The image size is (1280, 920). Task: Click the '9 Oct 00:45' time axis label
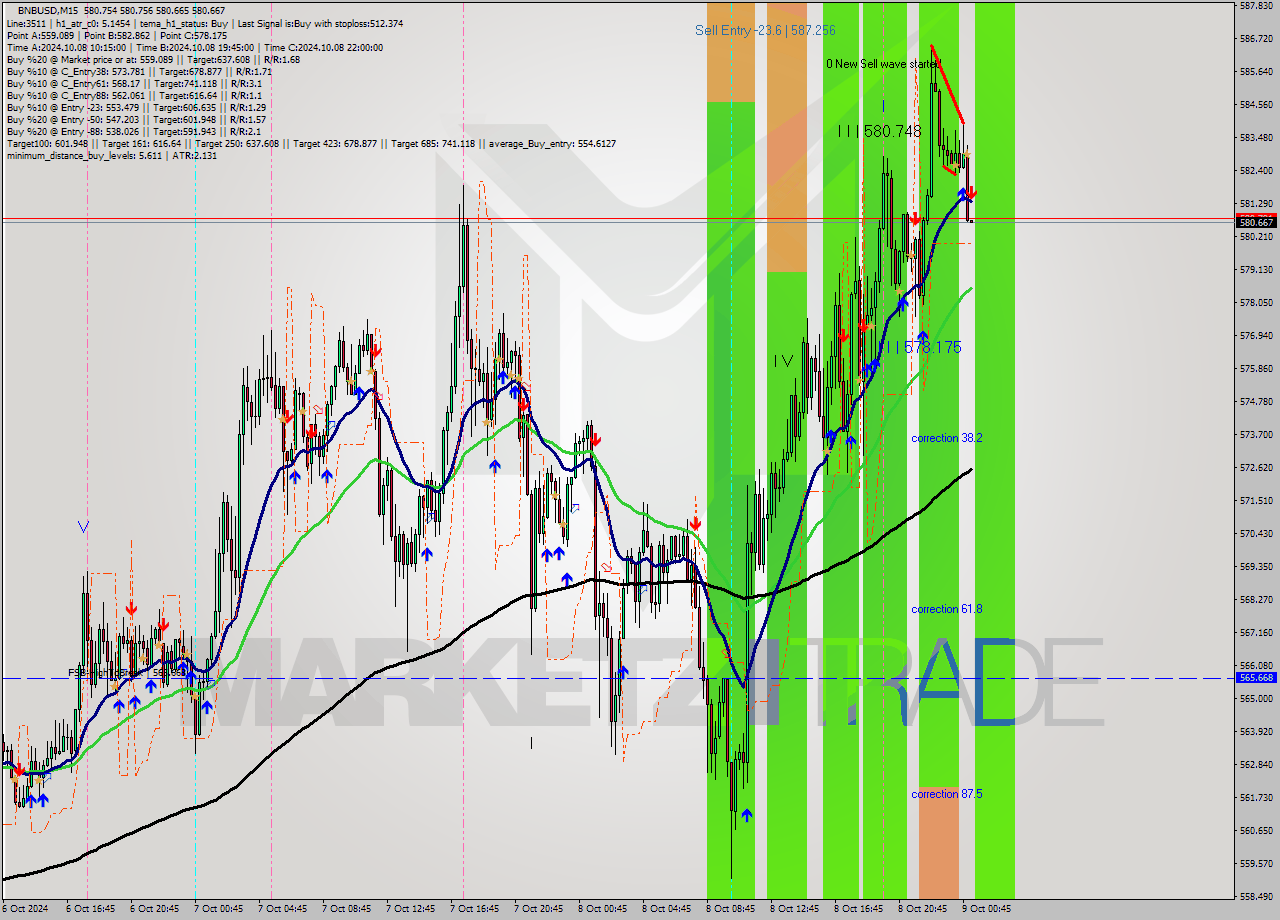986,909
